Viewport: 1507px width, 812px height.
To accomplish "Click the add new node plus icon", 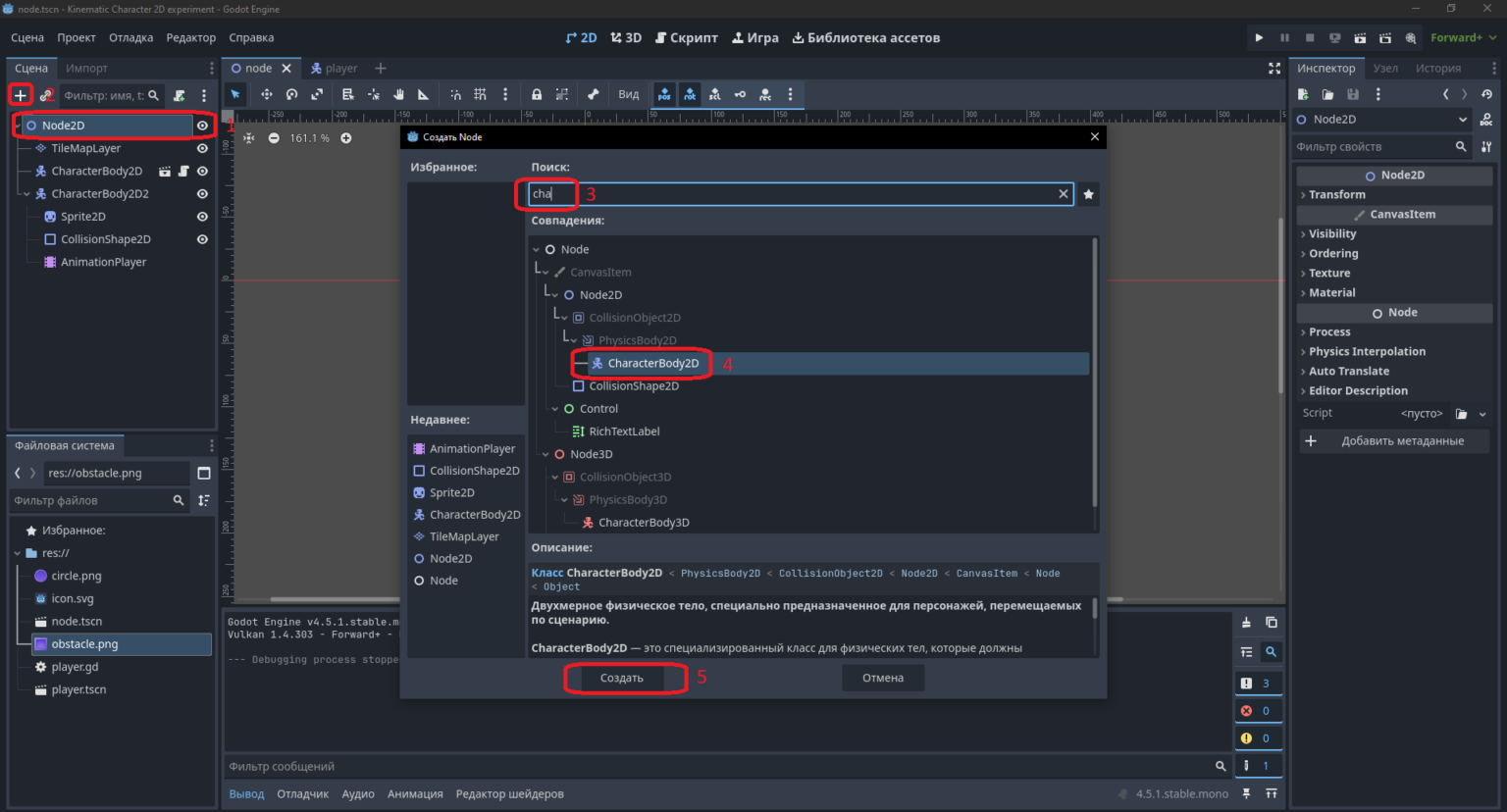I will tap(20, 95).
